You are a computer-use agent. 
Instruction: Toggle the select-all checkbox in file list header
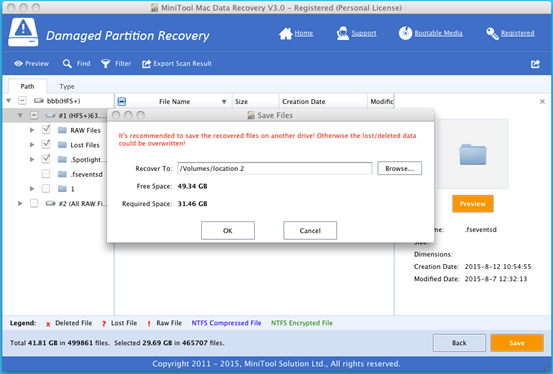[122, 102]
